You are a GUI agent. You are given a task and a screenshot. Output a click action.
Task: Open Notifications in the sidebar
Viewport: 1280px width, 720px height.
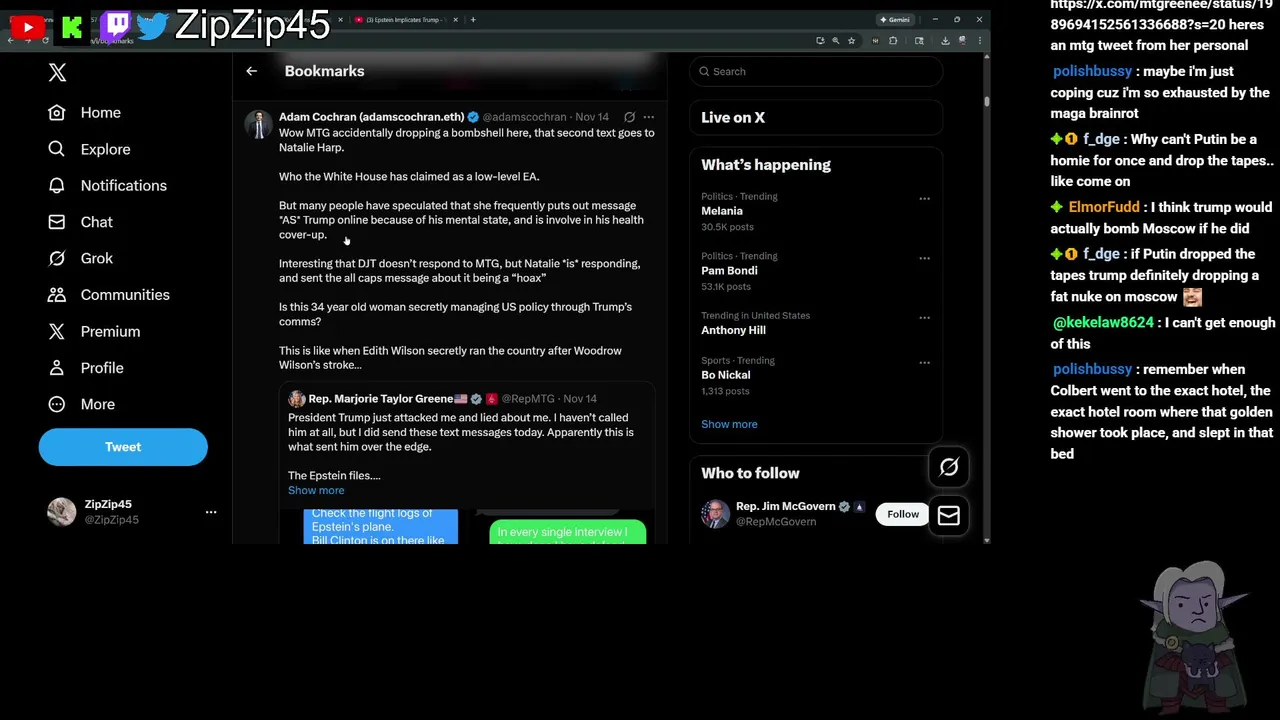pos(107,186)
